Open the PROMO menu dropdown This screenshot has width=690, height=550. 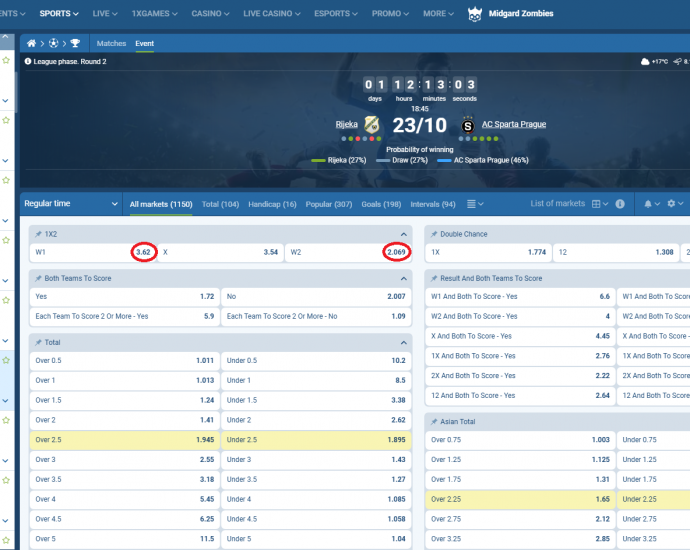(390, 14)
